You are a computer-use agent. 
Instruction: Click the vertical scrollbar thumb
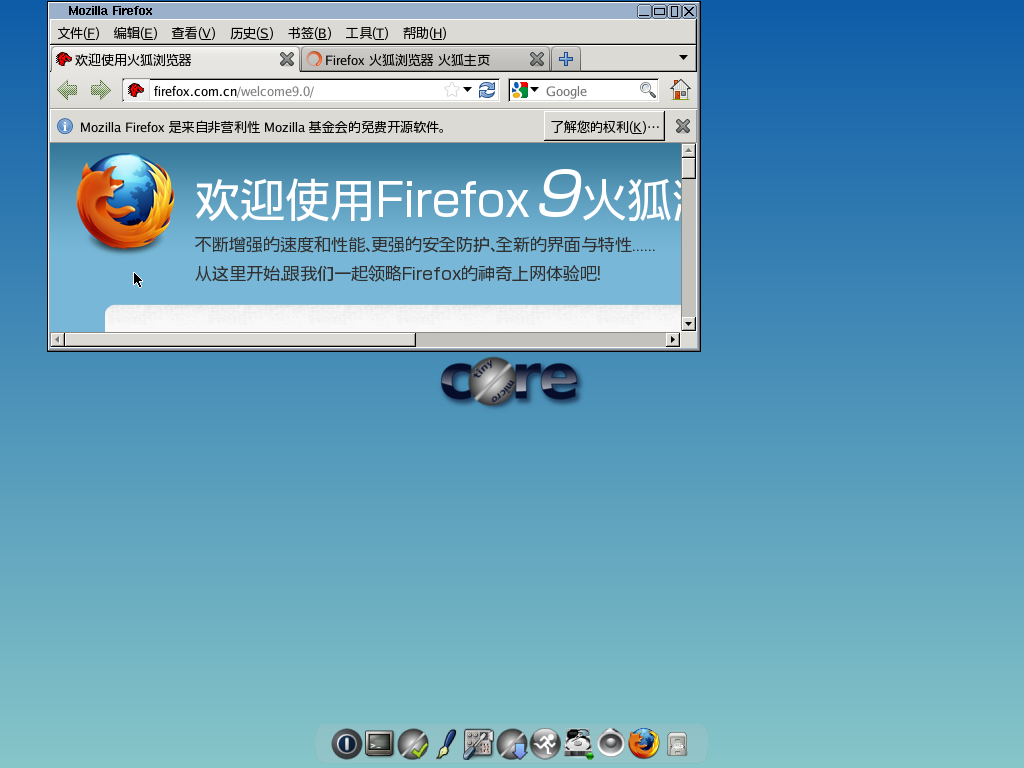tap(688, 168)
